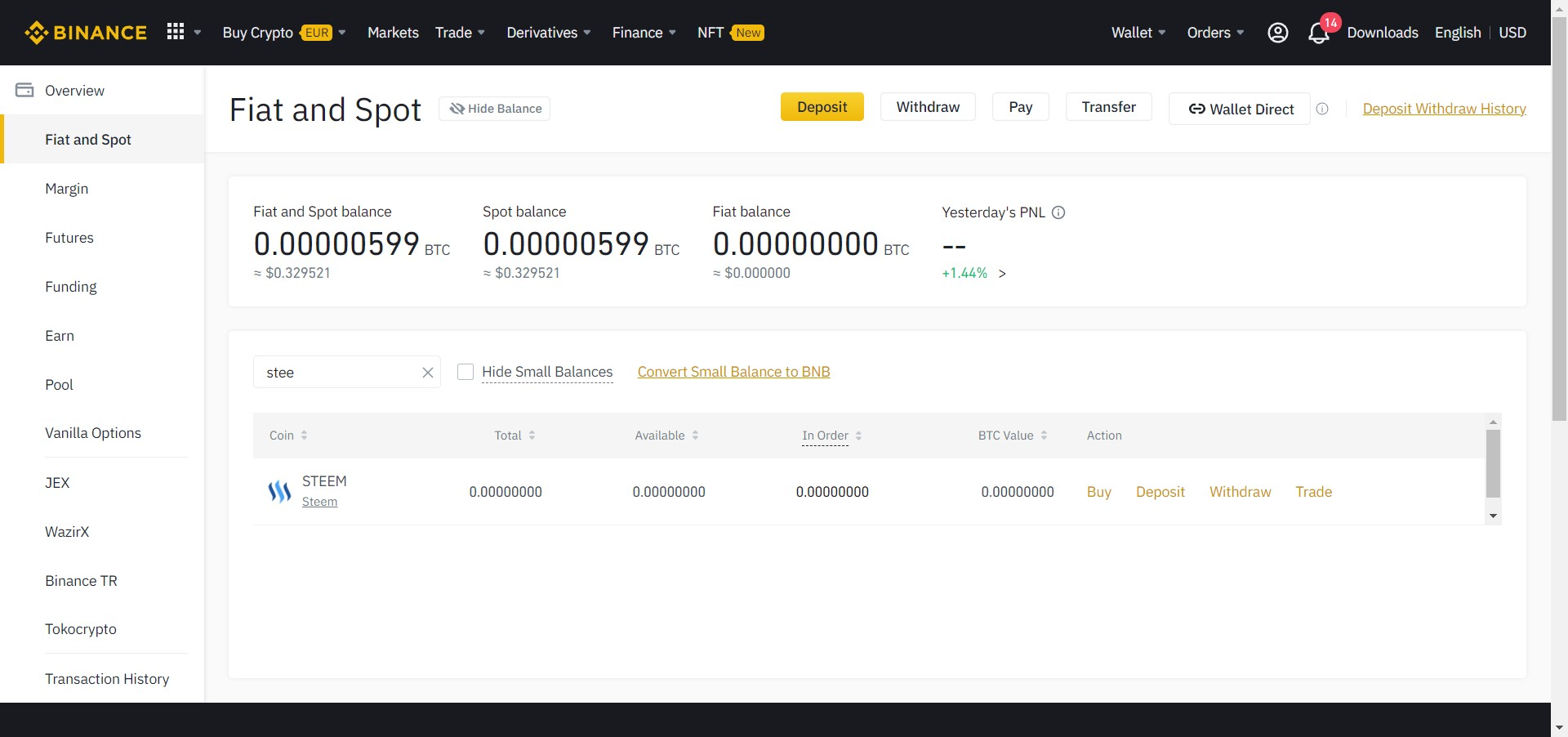Image resolution: width=1568 pixels, height=737 pixels.
Task: Expand the Wallet dropdown menu
Action: tap(1138, 33)
